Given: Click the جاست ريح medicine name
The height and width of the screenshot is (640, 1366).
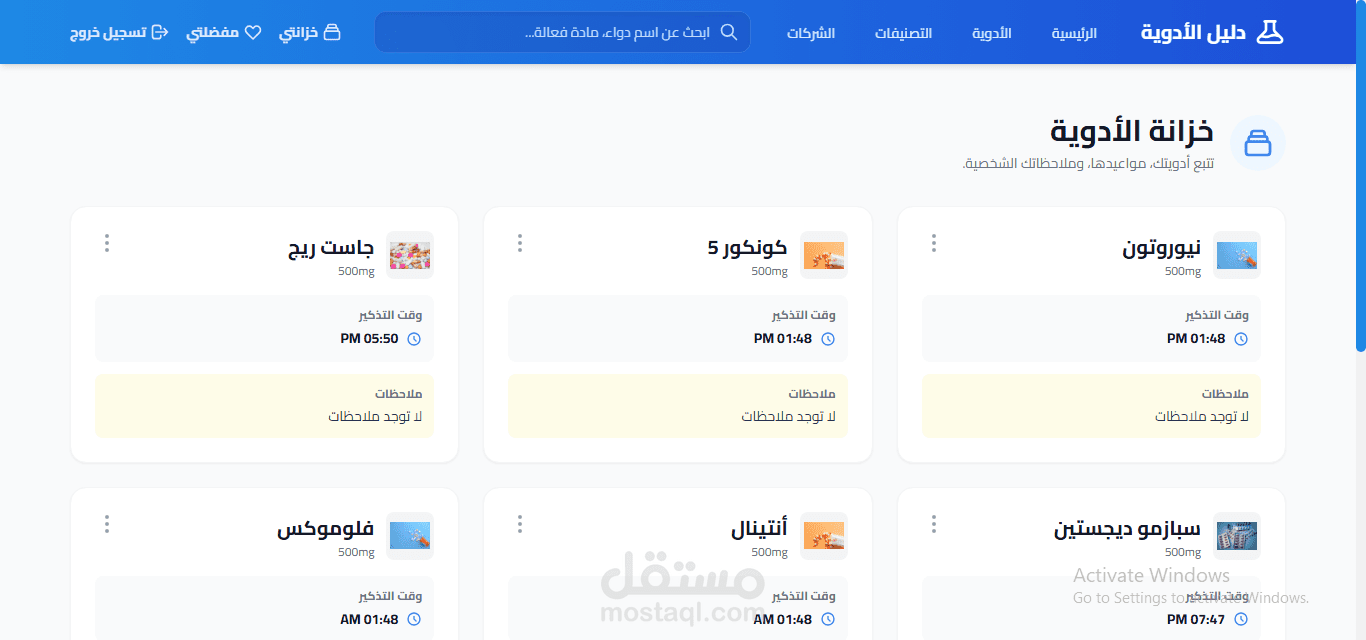Looking at the screenshot, I should click(331, 249).
